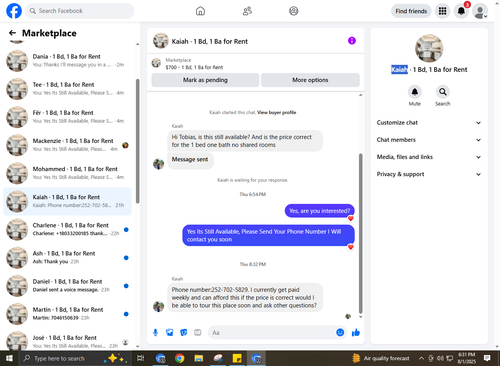
Task: Click the heart reaction on 'Yes Its Still Available' message
Action: click(351, 247)
